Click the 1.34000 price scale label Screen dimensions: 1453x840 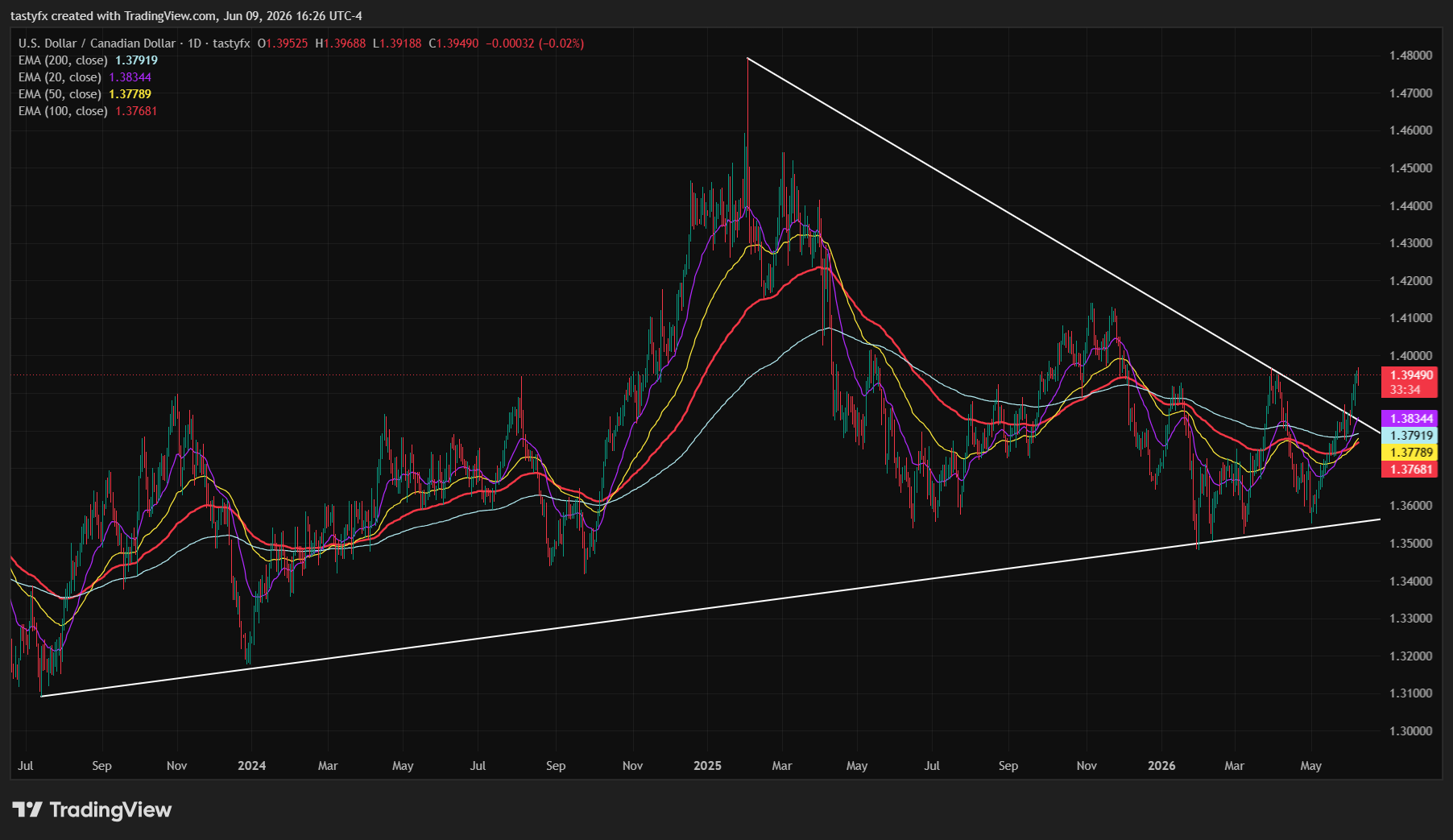(x=1411, y=581)
